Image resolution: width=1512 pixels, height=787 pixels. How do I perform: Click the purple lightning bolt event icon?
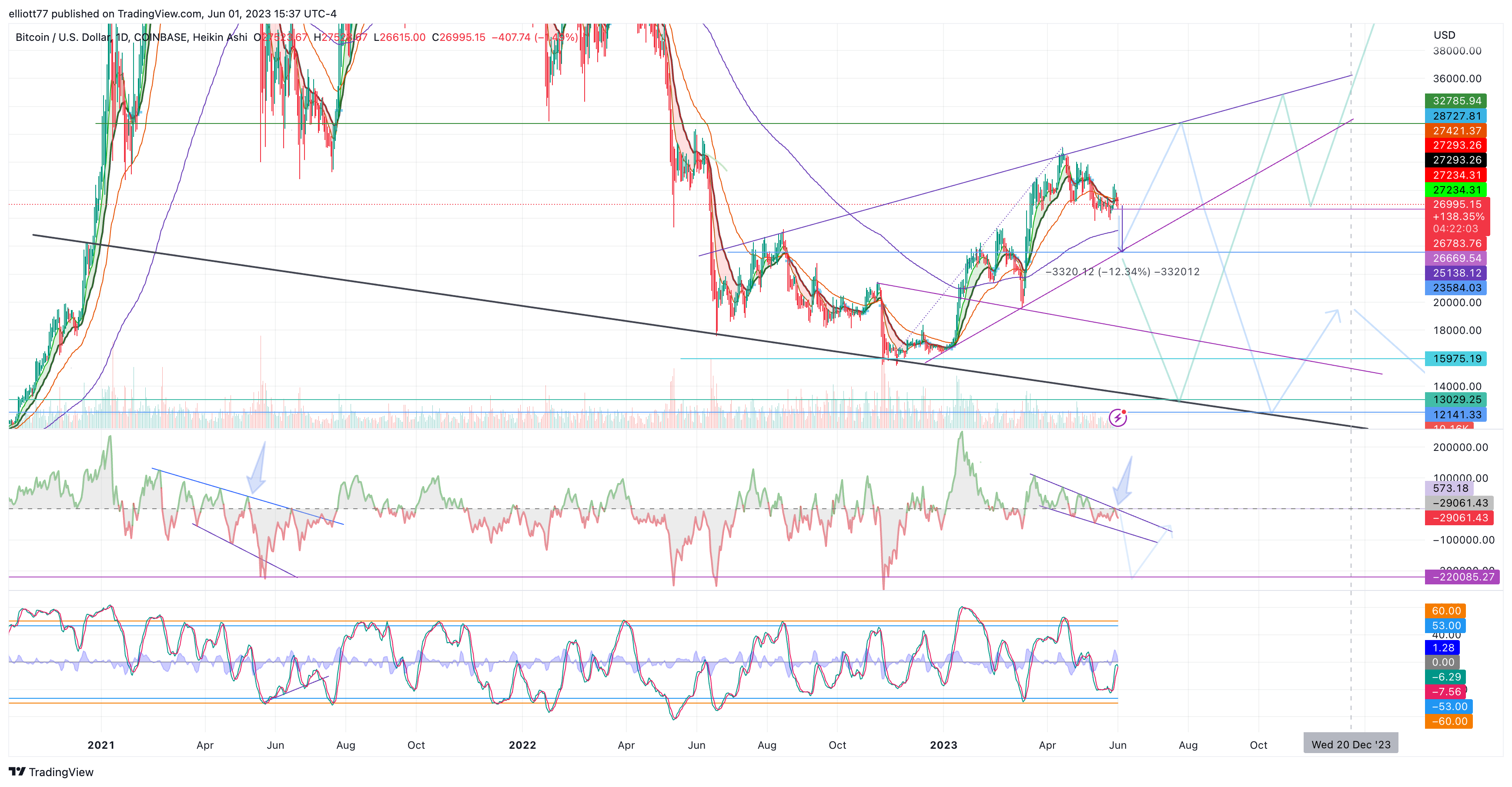(x=1117, y=418)
